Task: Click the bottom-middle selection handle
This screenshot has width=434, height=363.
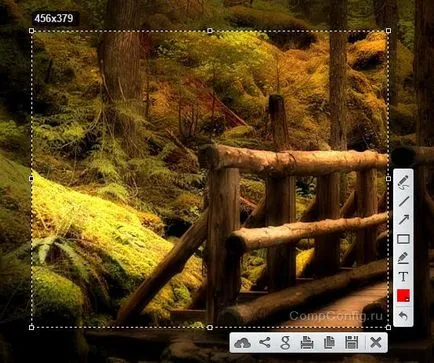Action: 210,327
